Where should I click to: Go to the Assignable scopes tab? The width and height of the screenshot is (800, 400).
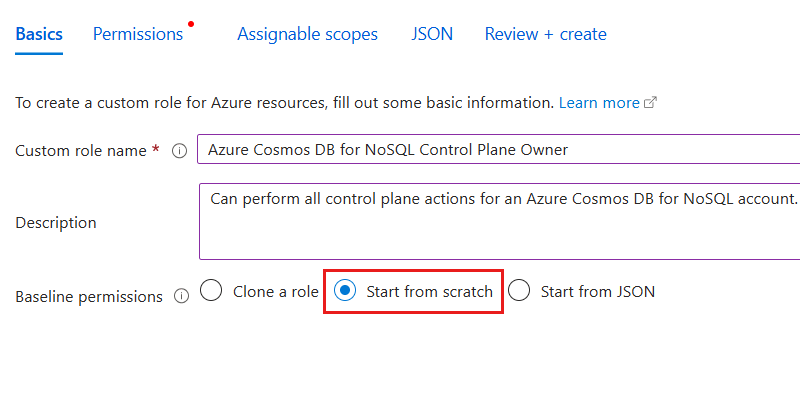point(307,34)
